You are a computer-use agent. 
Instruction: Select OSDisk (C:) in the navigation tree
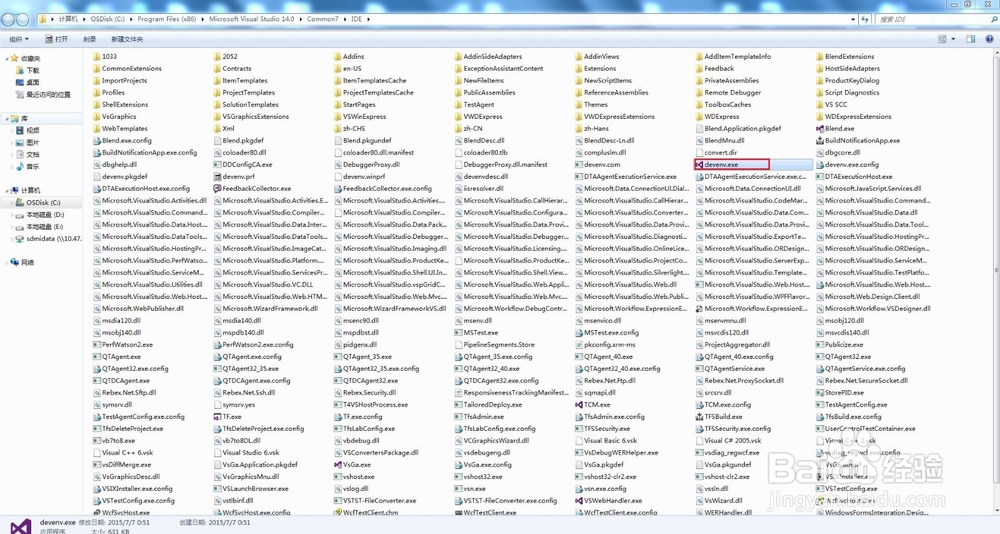(43, 202)
